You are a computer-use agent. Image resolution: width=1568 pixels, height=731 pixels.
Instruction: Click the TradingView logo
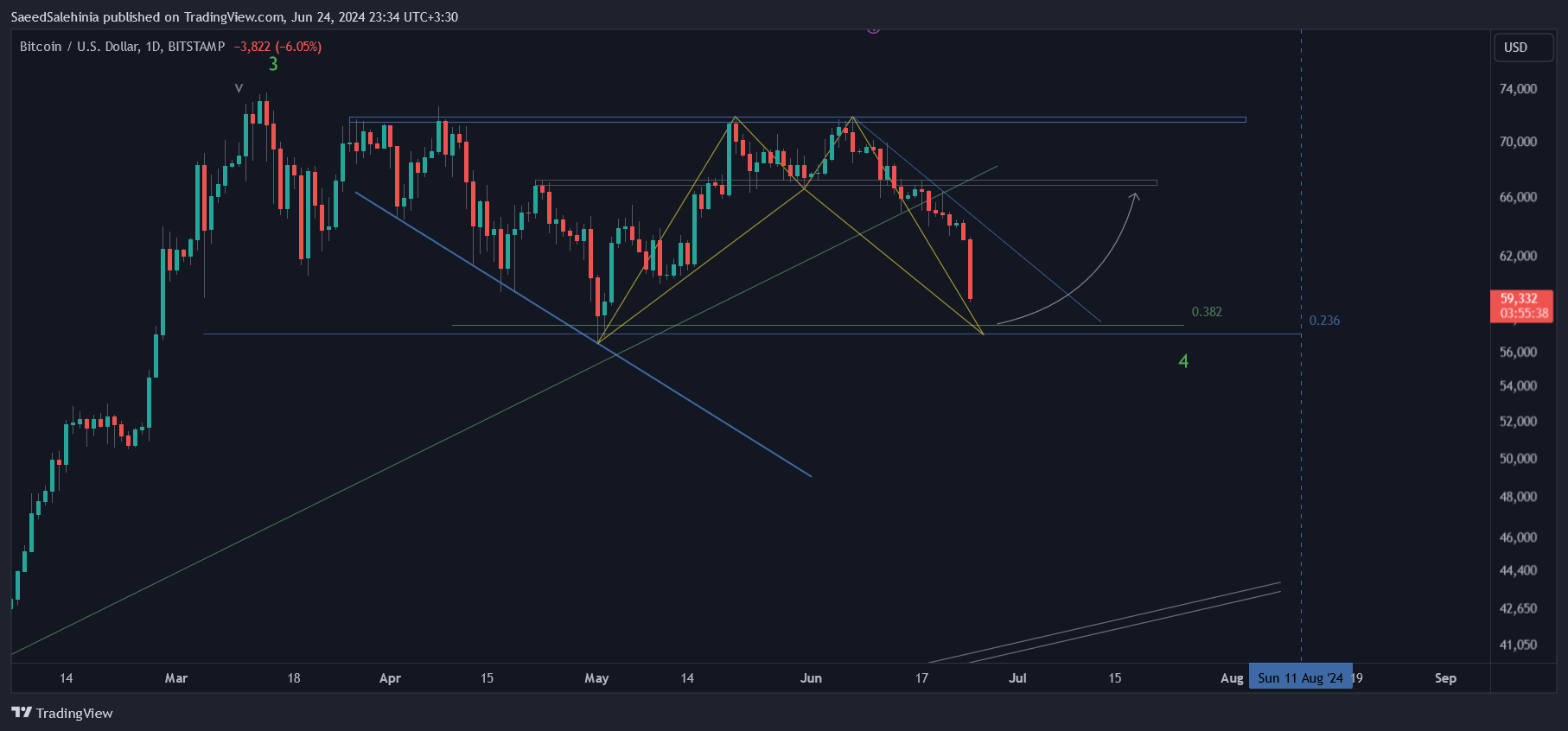click(x=62, y=713)
